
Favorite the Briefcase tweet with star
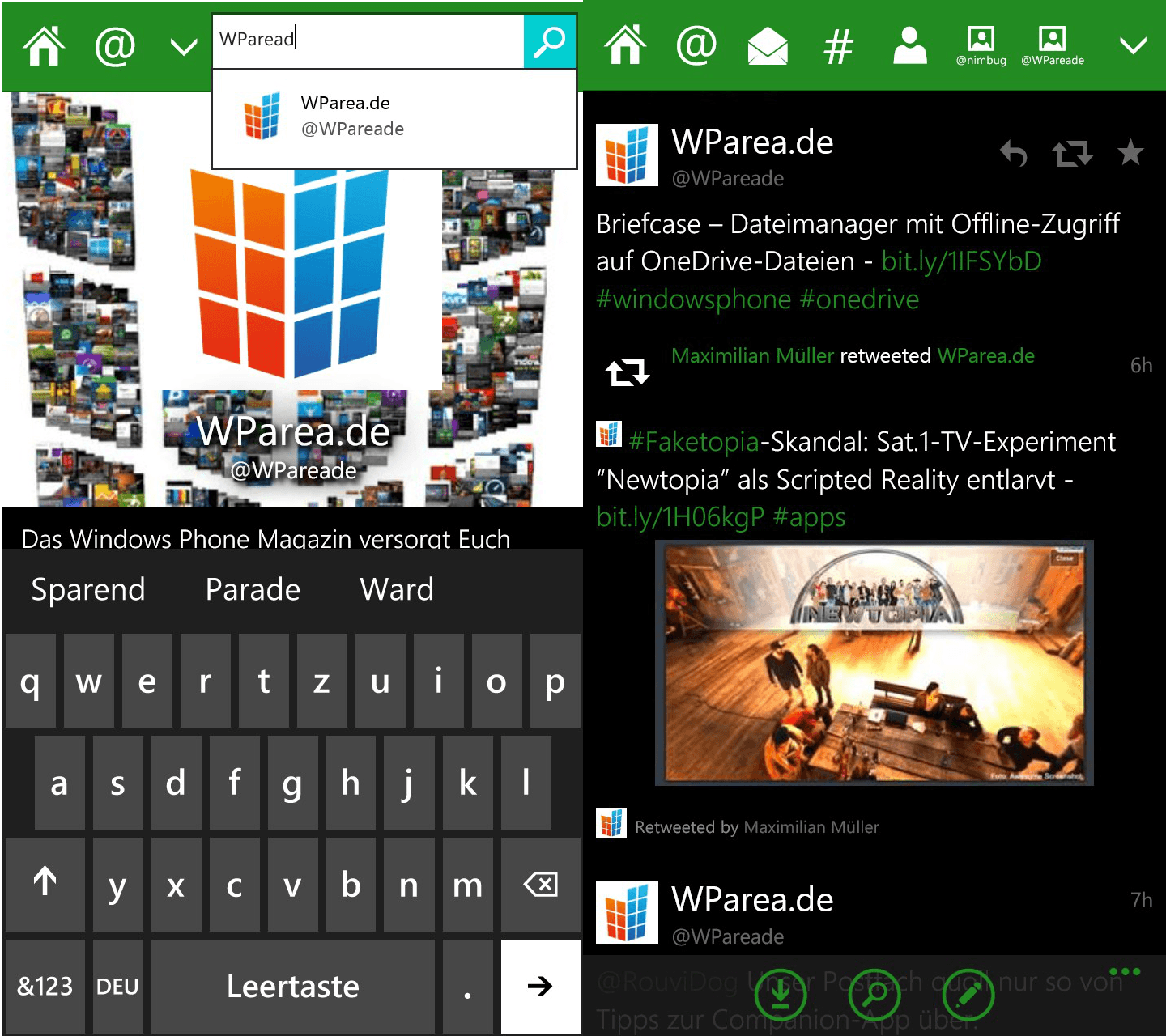point(1130,152)
